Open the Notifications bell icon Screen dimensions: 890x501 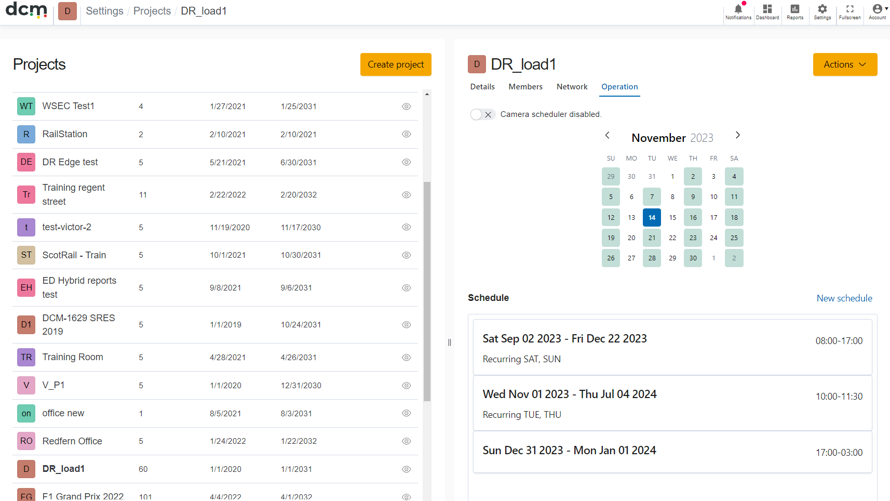tap(738, 11)
